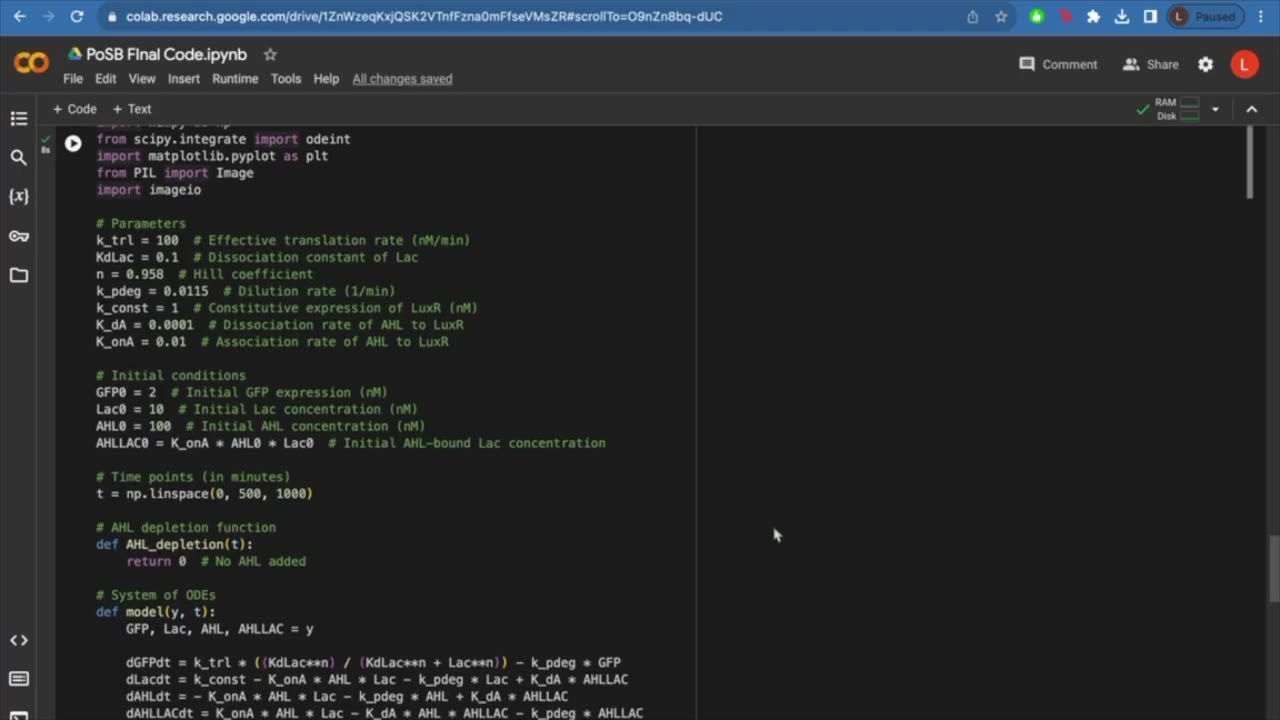Image resolution: width=1280 pixels, height=720 pixels.
Task: Open the browser downloads icon
Action: click(x=1122, y=16)
